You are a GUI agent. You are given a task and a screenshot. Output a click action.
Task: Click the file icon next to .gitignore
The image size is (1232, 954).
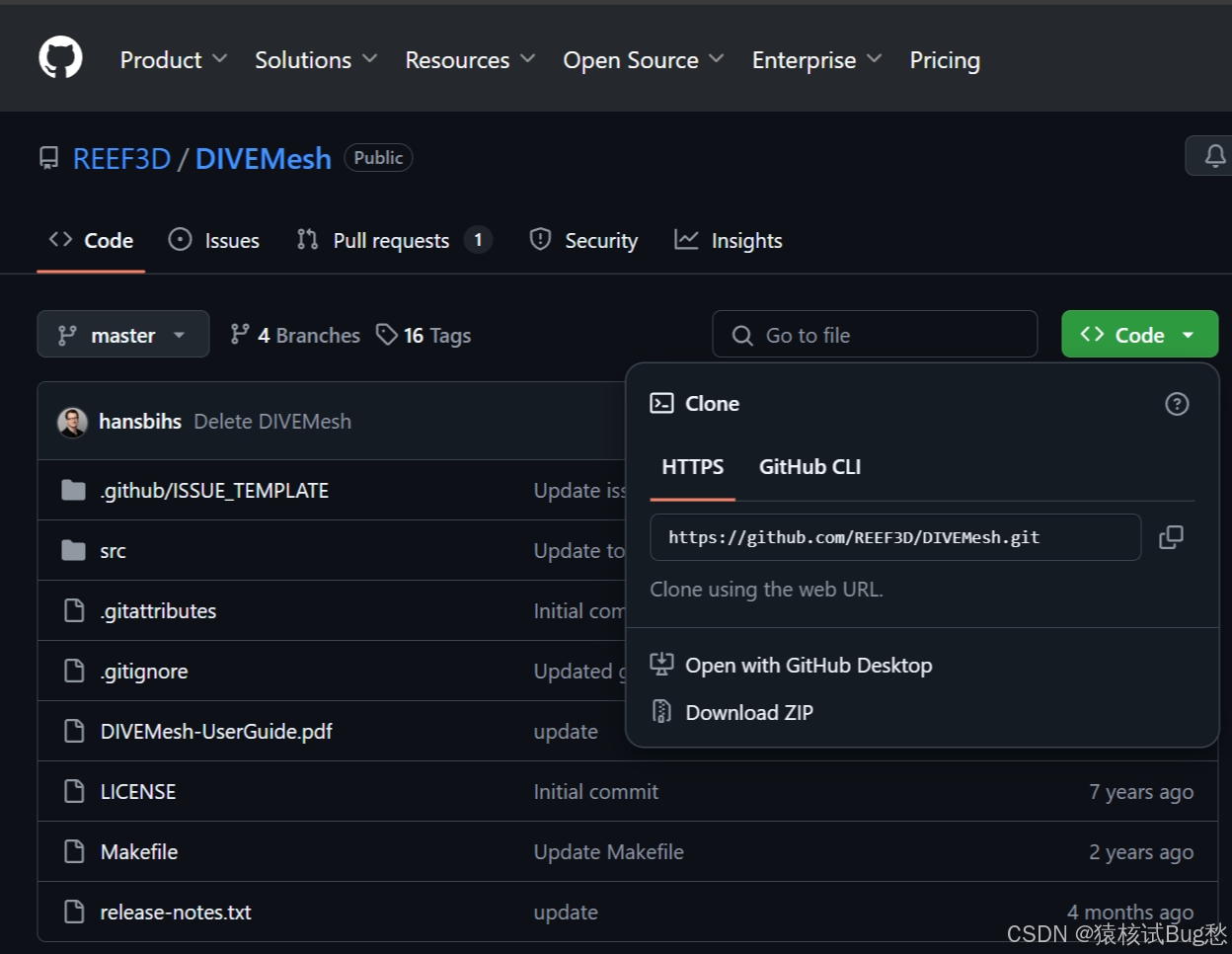74,671
